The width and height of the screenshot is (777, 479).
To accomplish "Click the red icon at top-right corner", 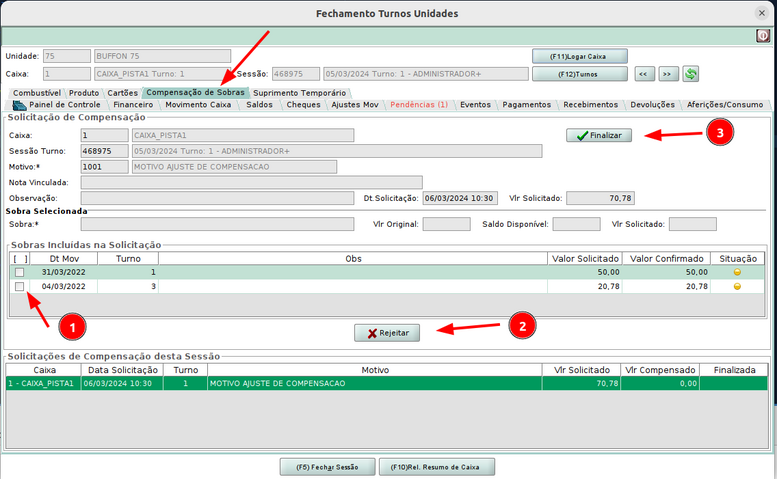I will pos(763,36).
